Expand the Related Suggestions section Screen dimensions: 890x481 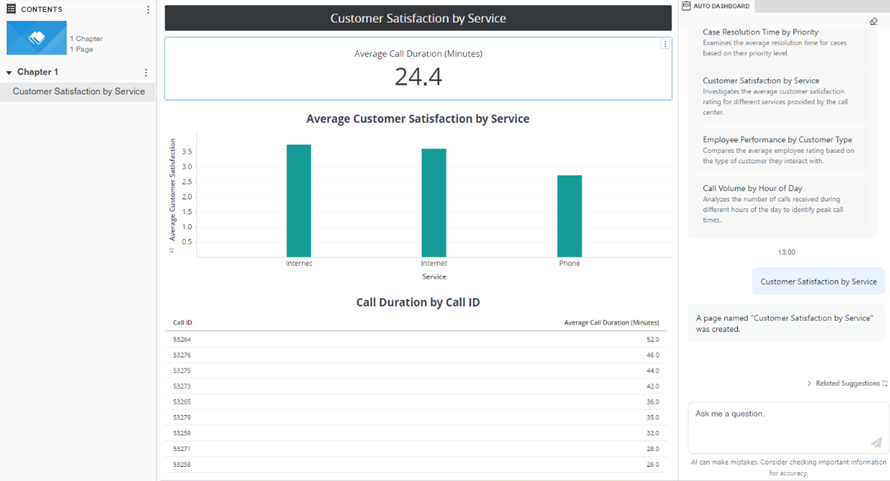809,384
